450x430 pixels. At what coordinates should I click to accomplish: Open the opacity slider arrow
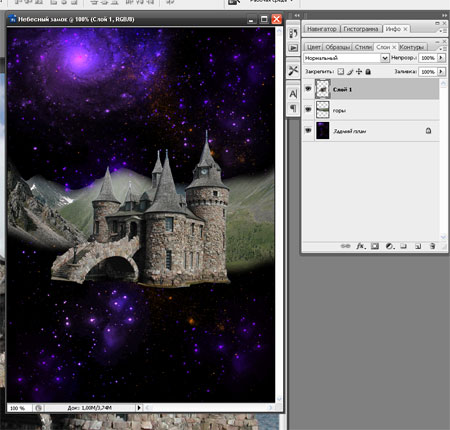[x=441, y=58]
